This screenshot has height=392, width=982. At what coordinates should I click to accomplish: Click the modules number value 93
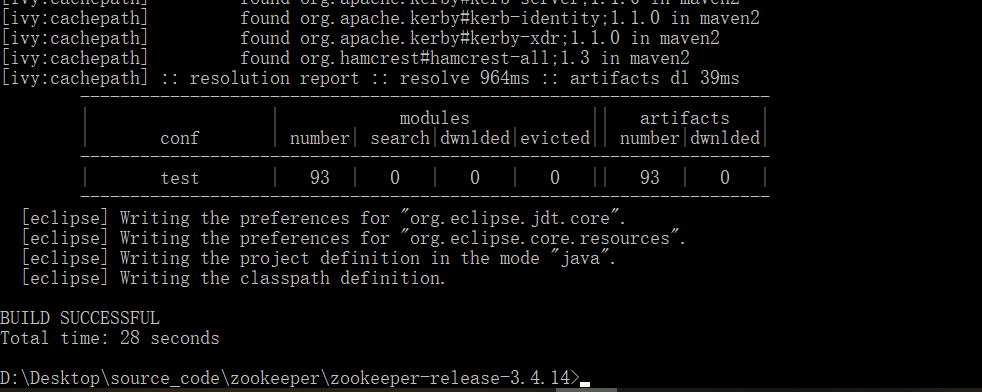319,178
